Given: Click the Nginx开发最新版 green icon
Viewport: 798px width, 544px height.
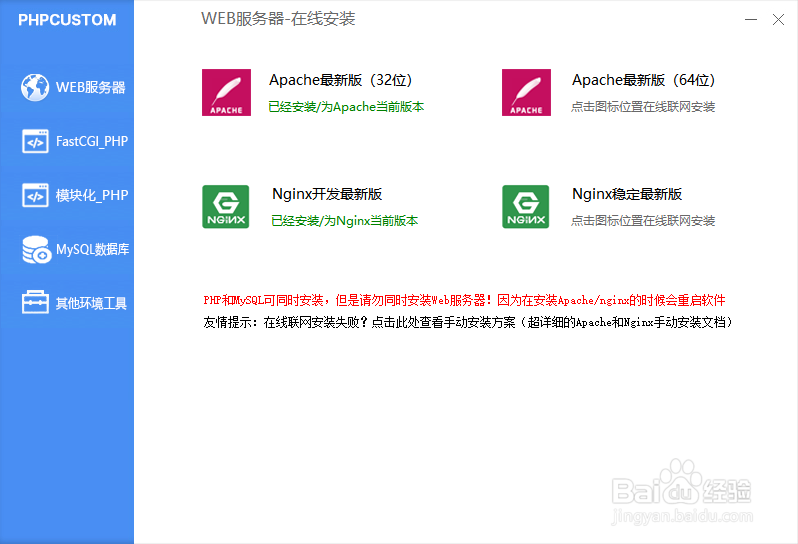Looking at the screenshot, I should point(226,207).
